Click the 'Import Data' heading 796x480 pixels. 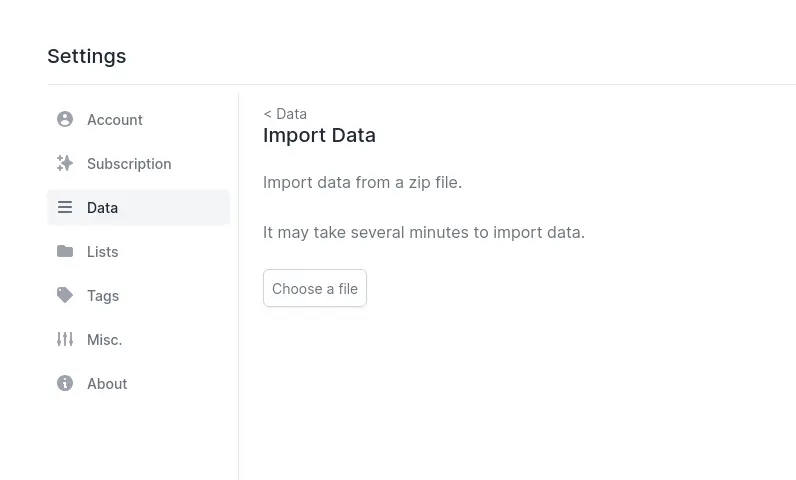coord(319,135)
